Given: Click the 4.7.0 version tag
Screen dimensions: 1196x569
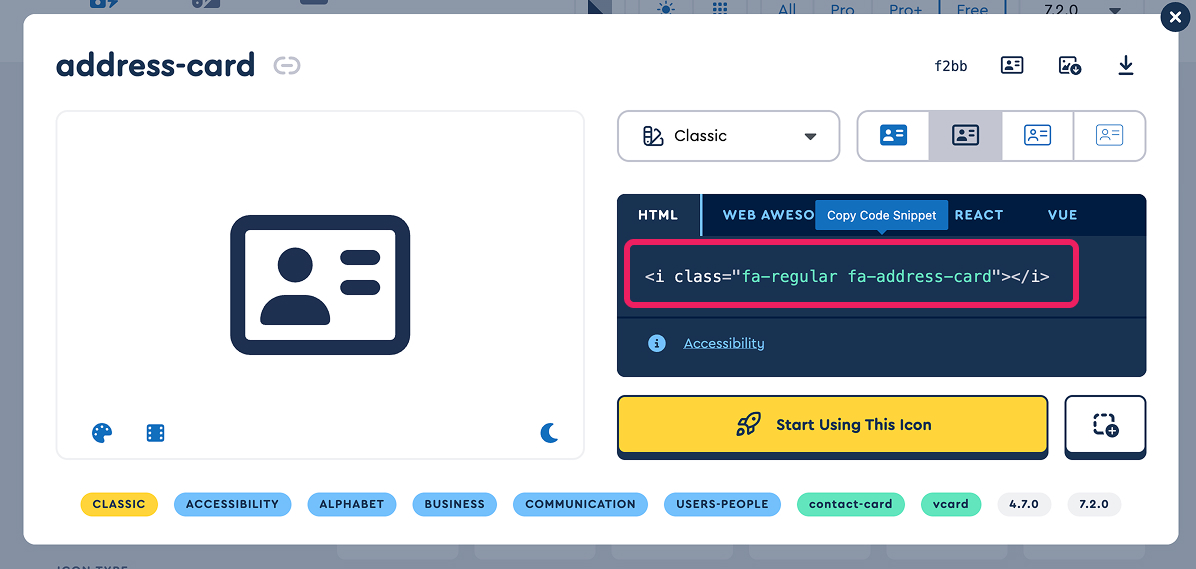Looking at the screenshot, I should pos(1024,504).
